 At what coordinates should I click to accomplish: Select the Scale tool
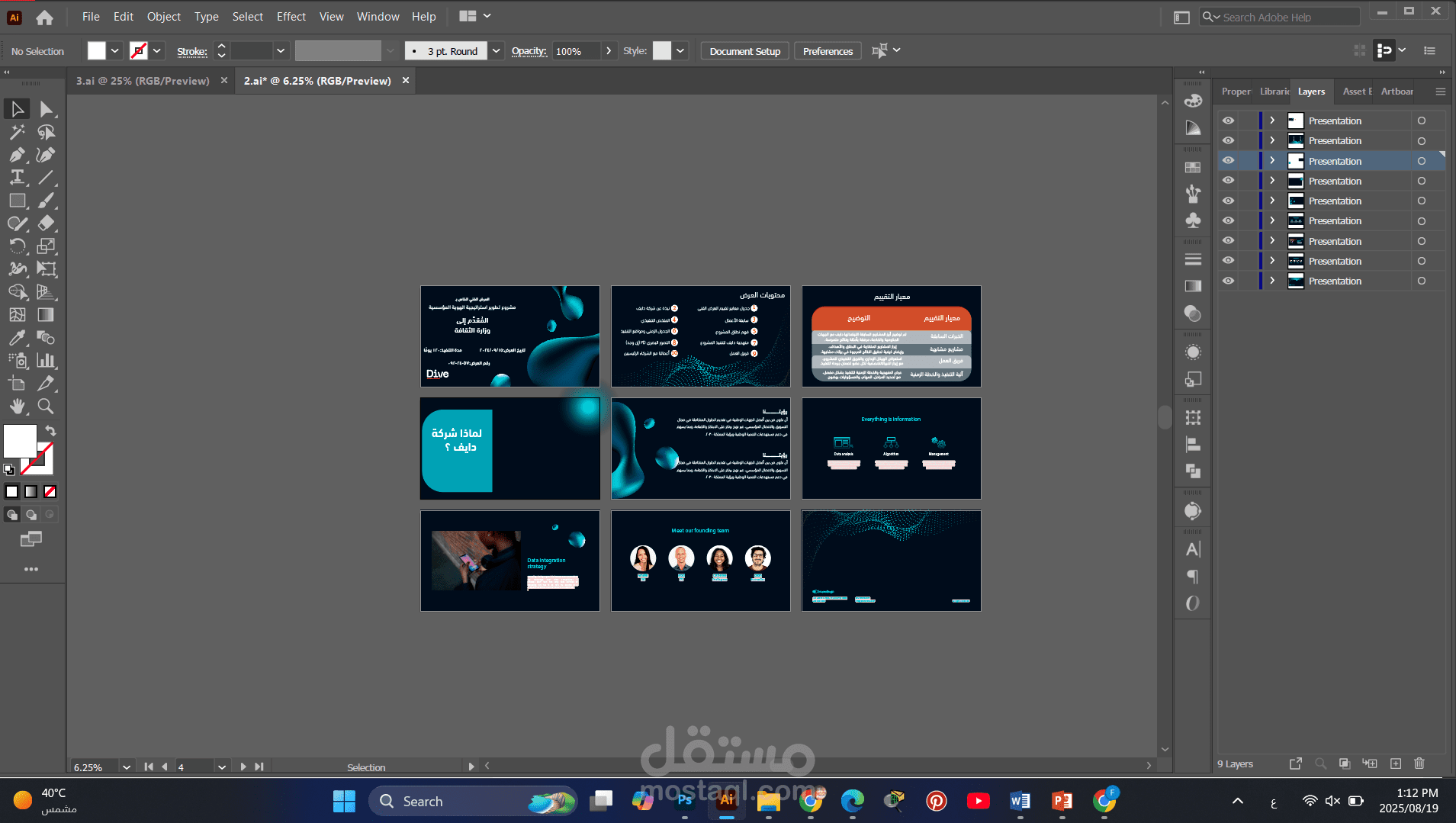[x=46, y=246]
